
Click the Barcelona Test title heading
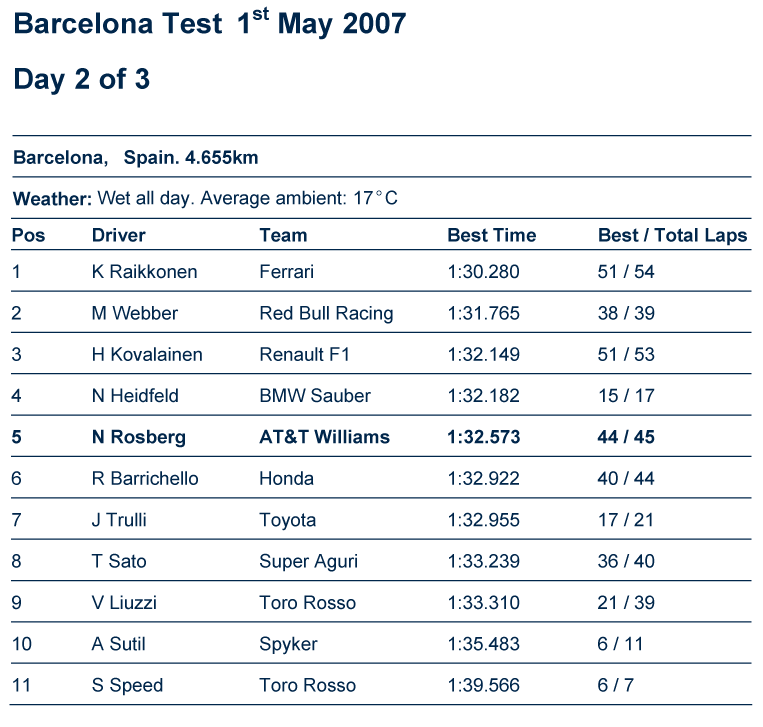[x=210, y=23]
